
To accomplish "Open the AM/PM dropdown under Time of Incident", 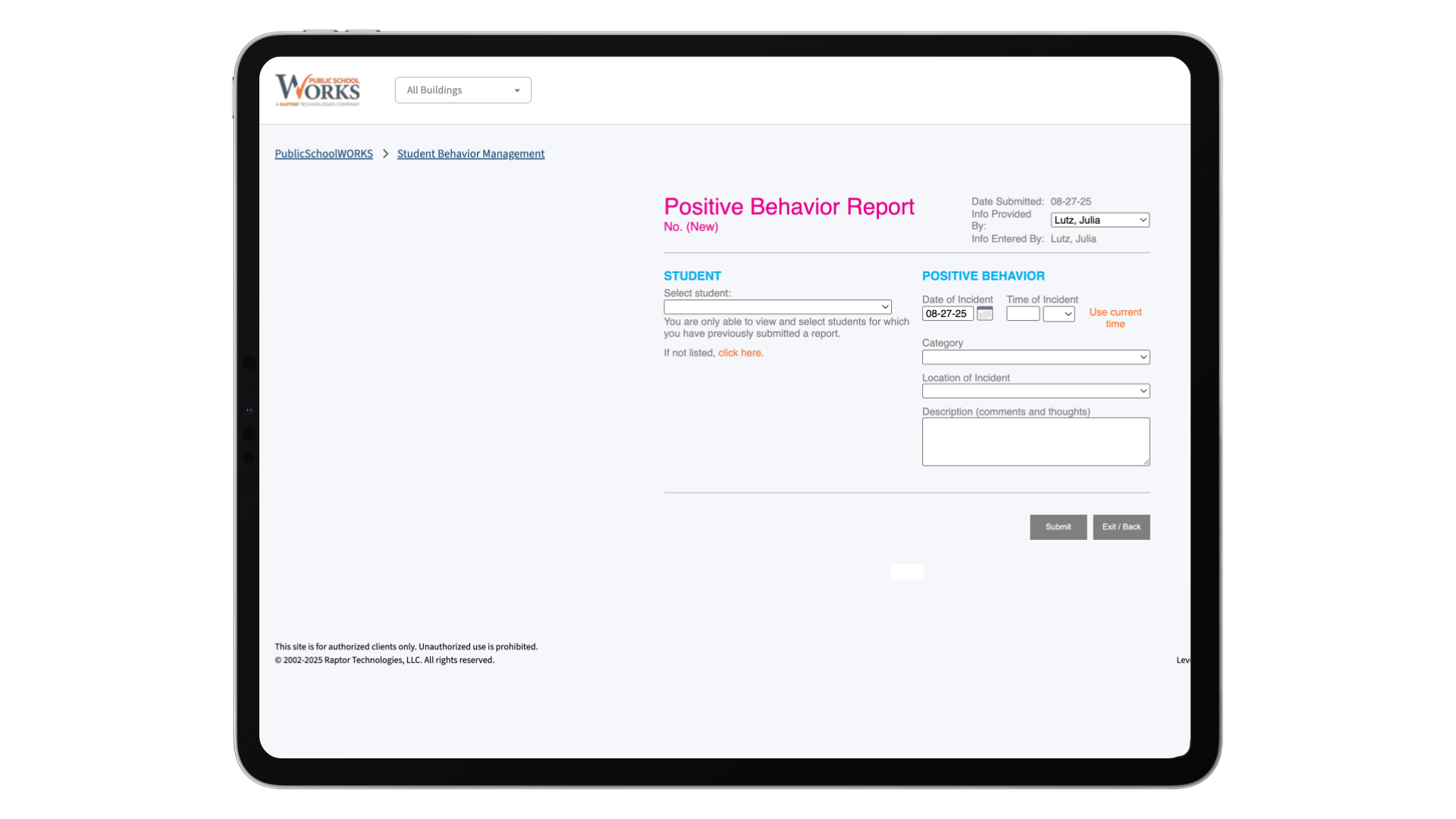I will 1059,313.
